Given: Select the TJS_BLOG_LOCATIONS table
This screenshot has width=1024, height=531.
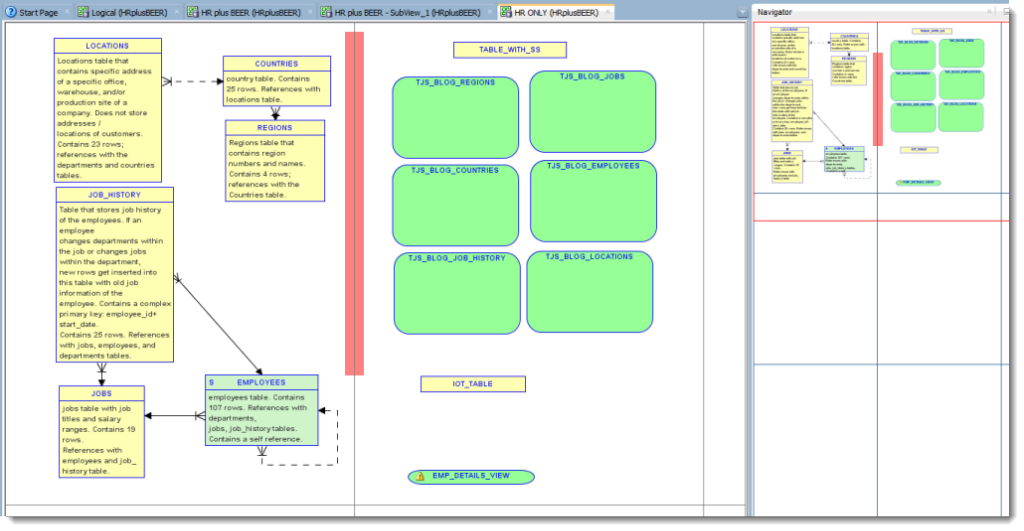Looking at the screenshot, I should point(590,292).
